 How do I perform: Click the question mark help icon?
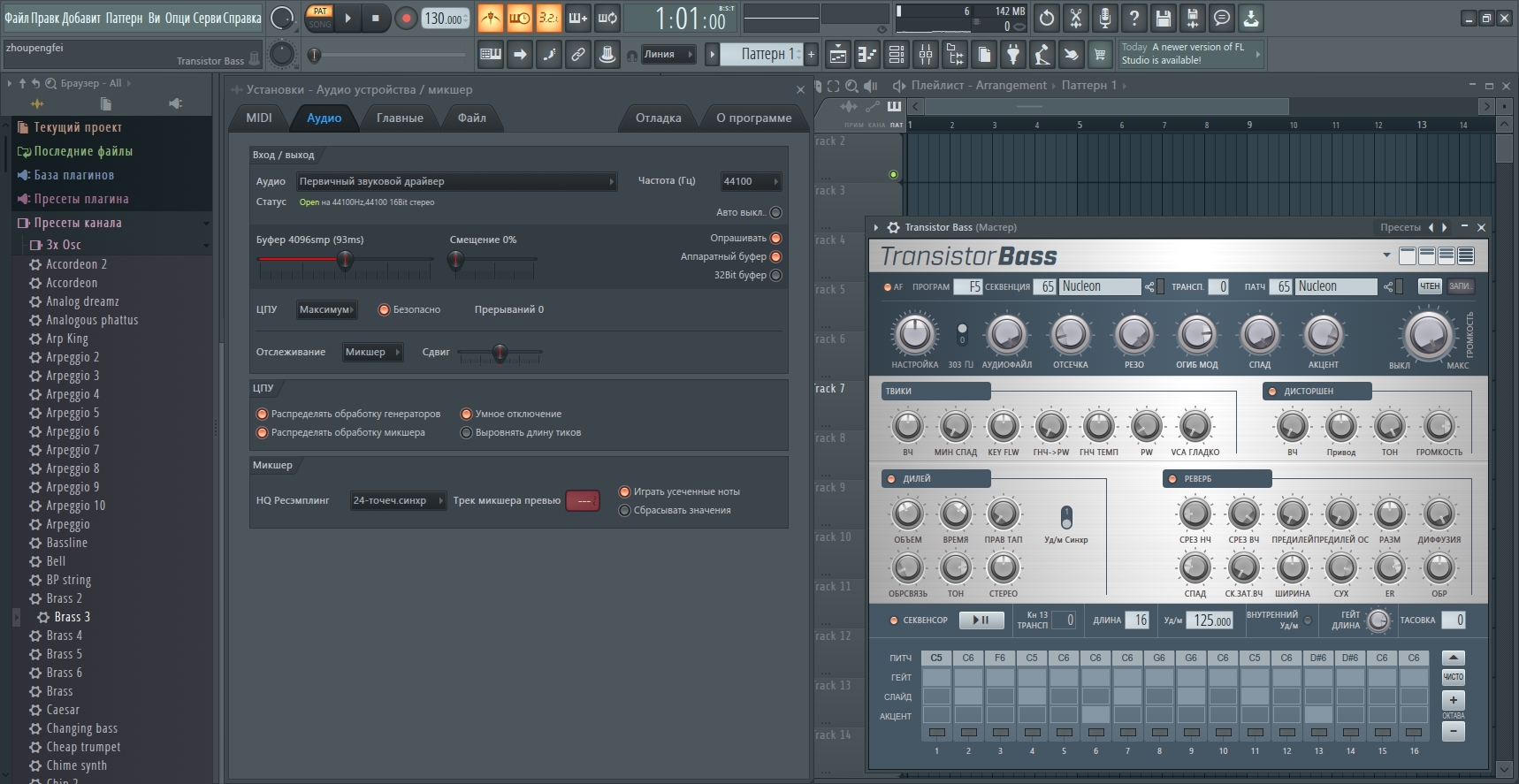1134,18
